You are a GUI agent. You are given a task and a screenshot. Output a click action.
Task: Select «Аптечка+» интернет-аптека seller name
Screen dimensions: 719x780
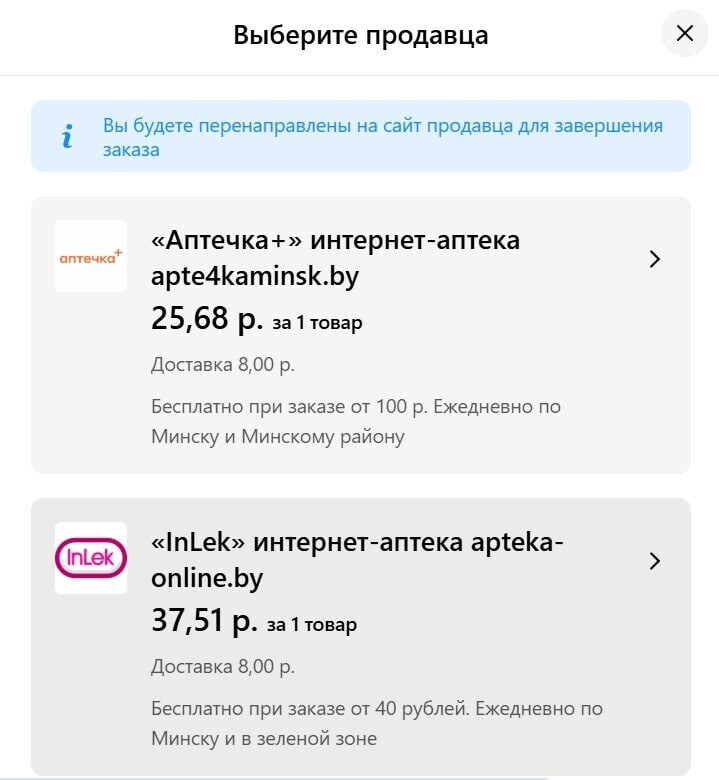335,241
